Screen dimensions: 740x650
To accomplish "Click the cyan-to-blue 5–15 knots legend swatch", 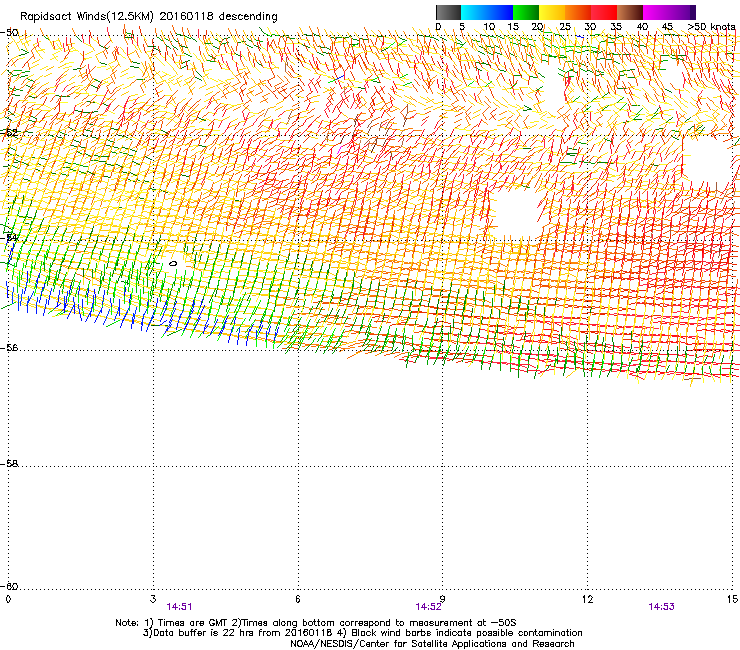I will (487, 12).
